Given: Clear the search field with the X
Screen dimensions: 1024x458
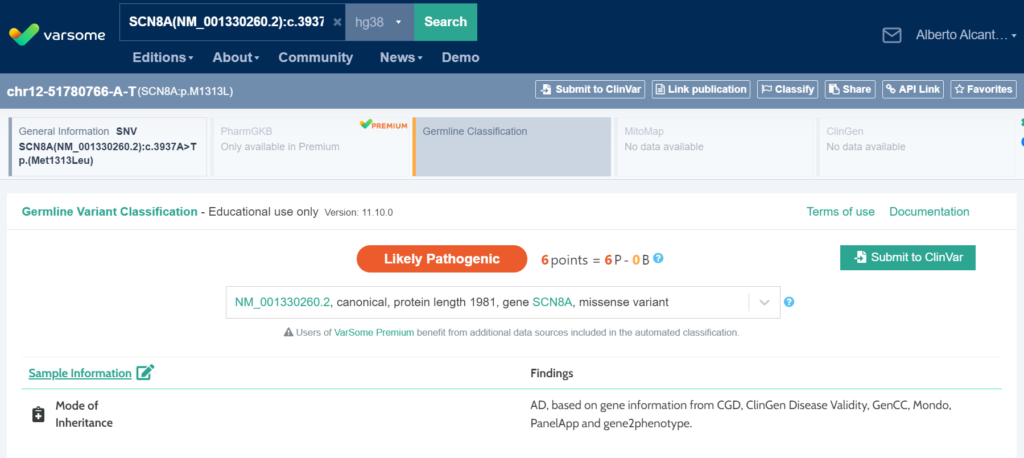Looking at the screenshot, I should [x=337, y=22].
